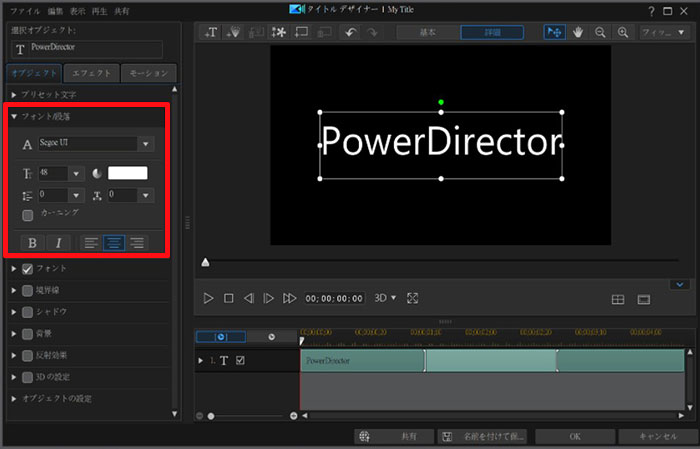Toggle the grid lines icon
The height and width of the screenshot is (449, 700).
pos(618,299)
